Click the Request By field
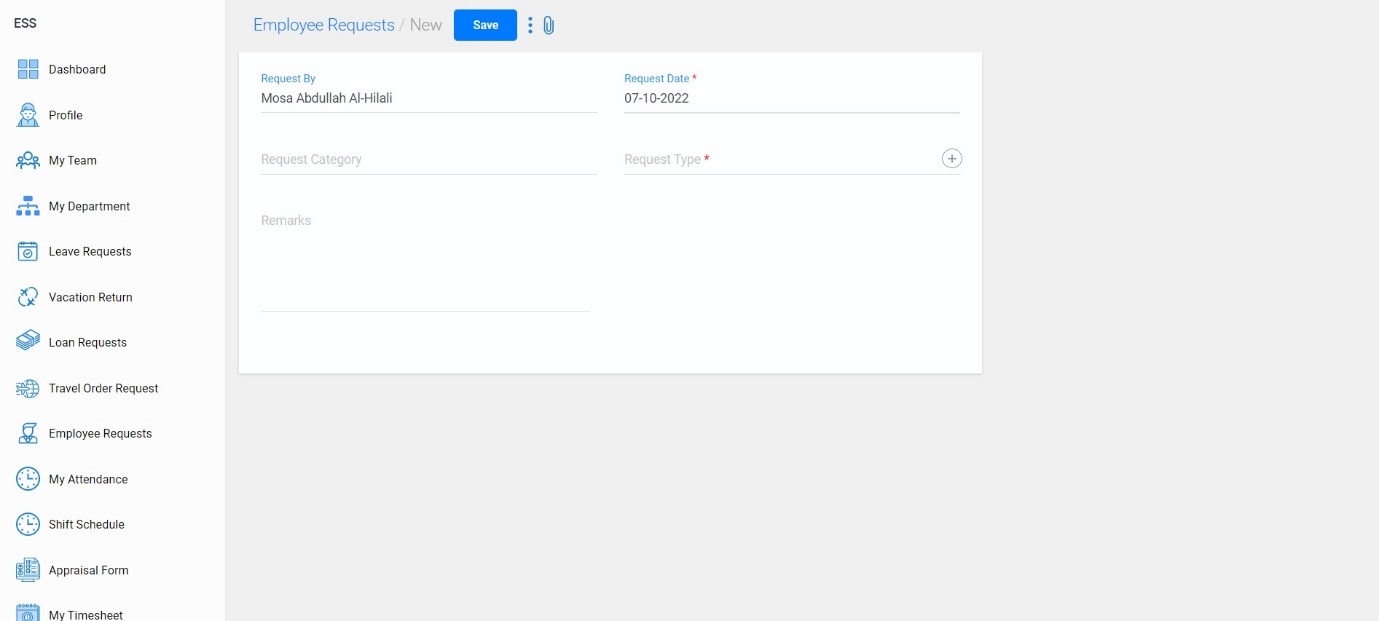The image size is (1379, 621). 428,98
